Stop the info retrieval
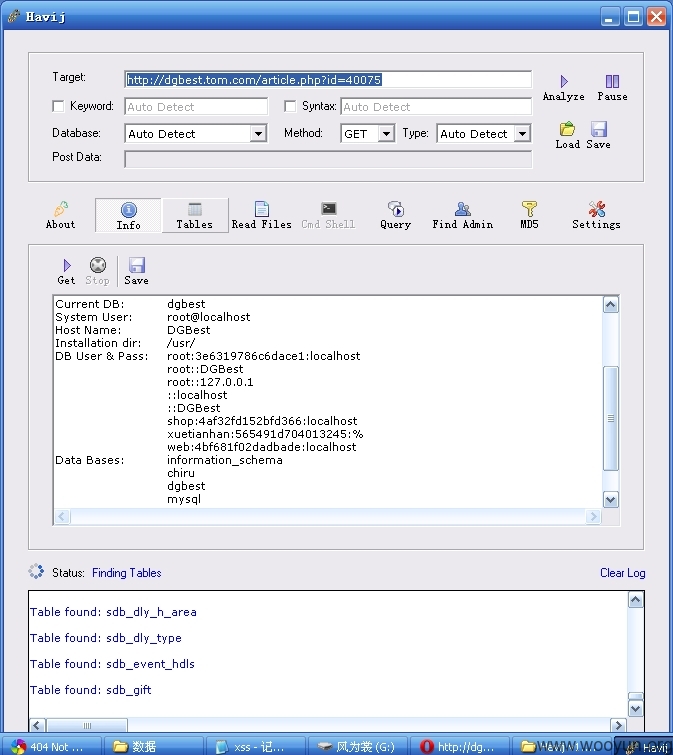The height and width of the screenshot is (755, 673). (98, 271)
